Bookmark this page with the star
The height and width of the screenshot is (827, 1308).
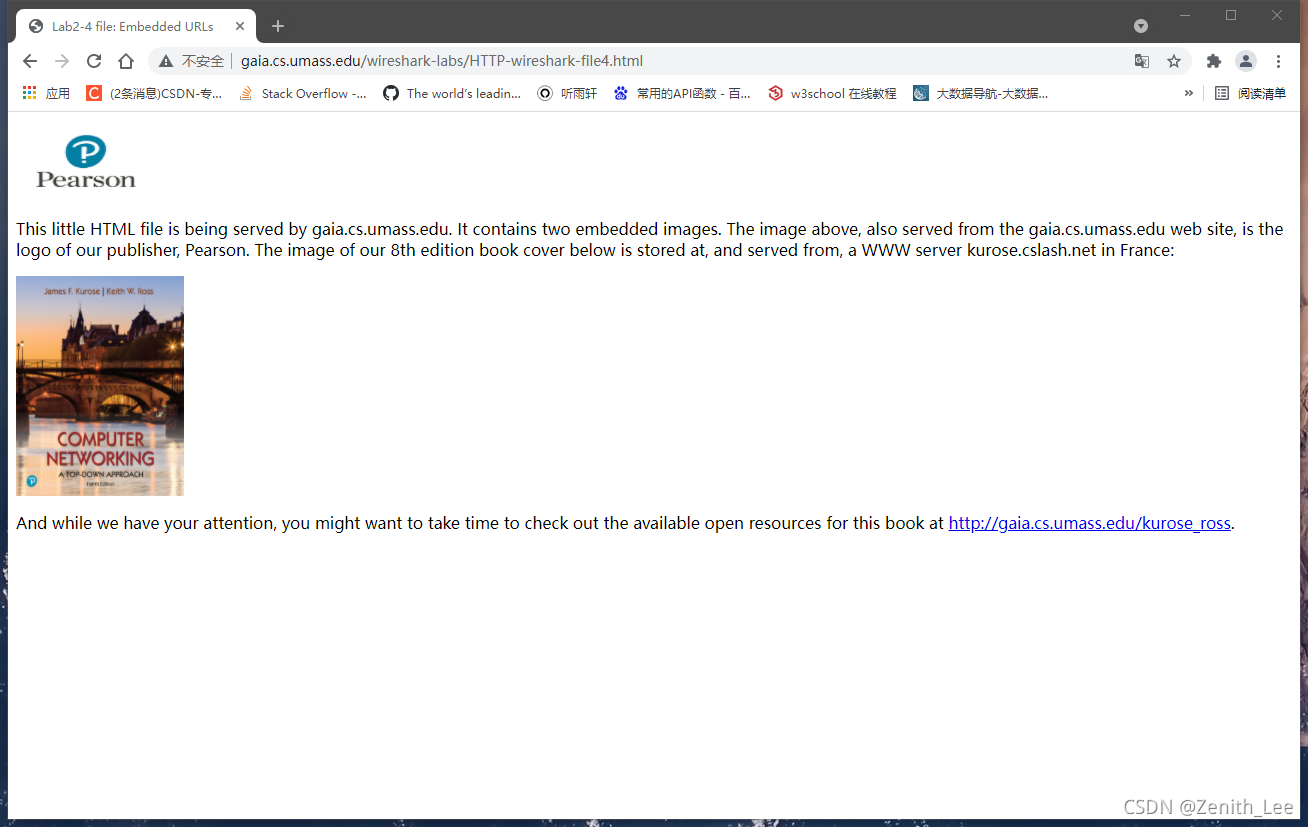[1174, 61]
